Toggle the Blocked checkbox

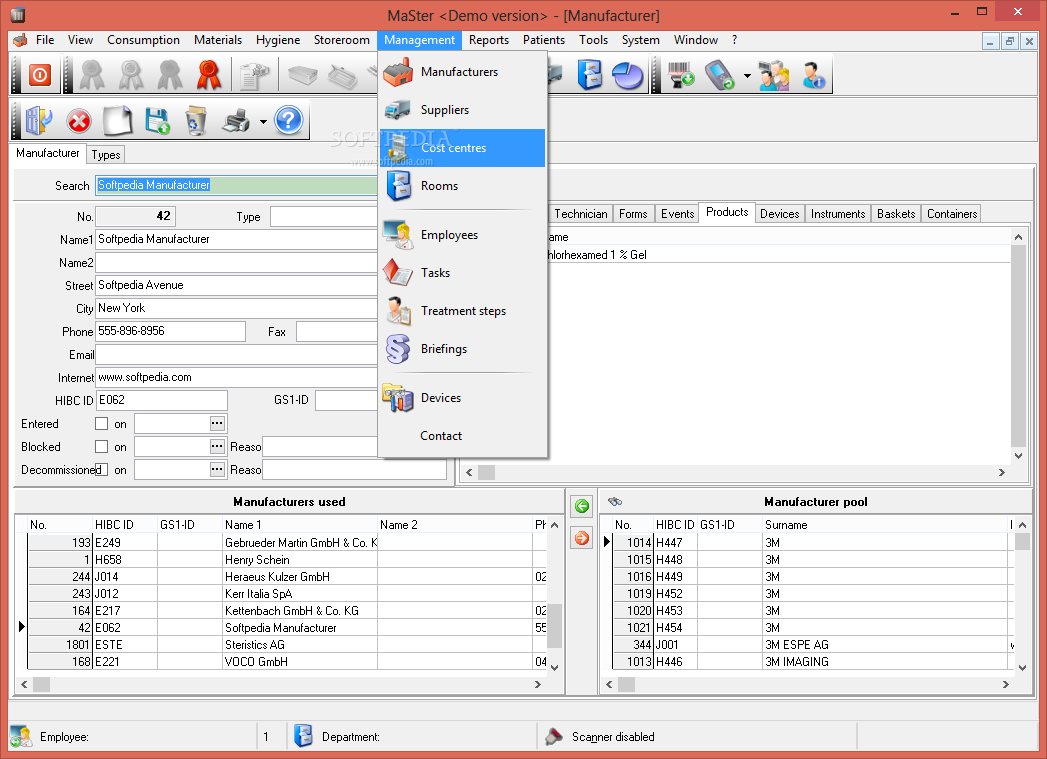coord(101,447)
